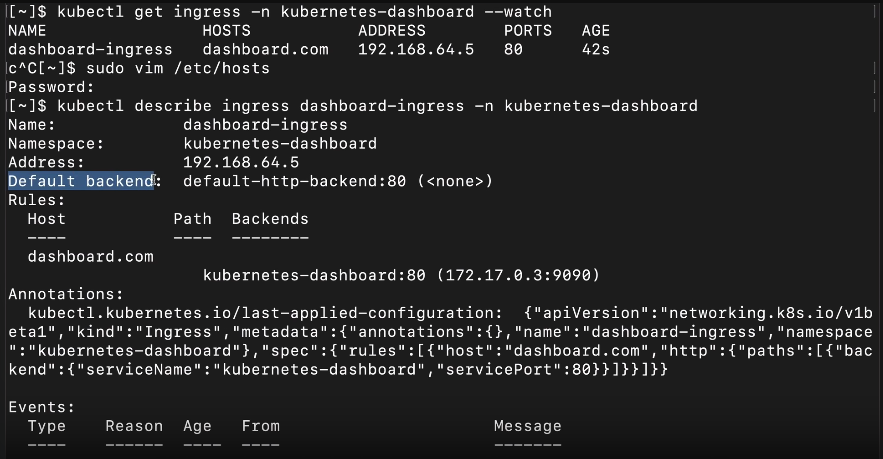
Task: Click the 'dashboard.com' host under Rules
Action: tap(91, 257)
